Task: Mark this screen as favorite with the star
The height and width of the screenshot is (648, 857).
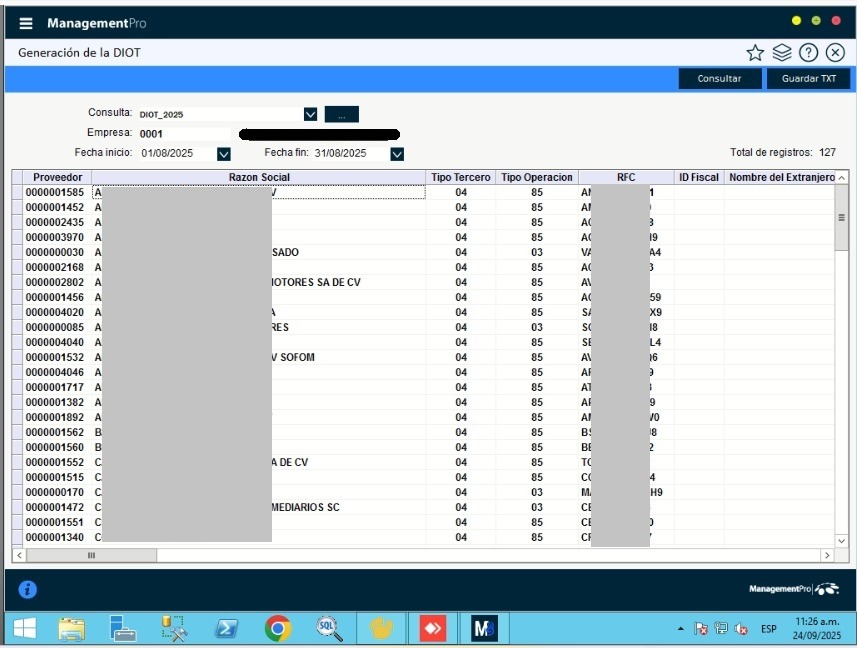Action: coord(755,53)
